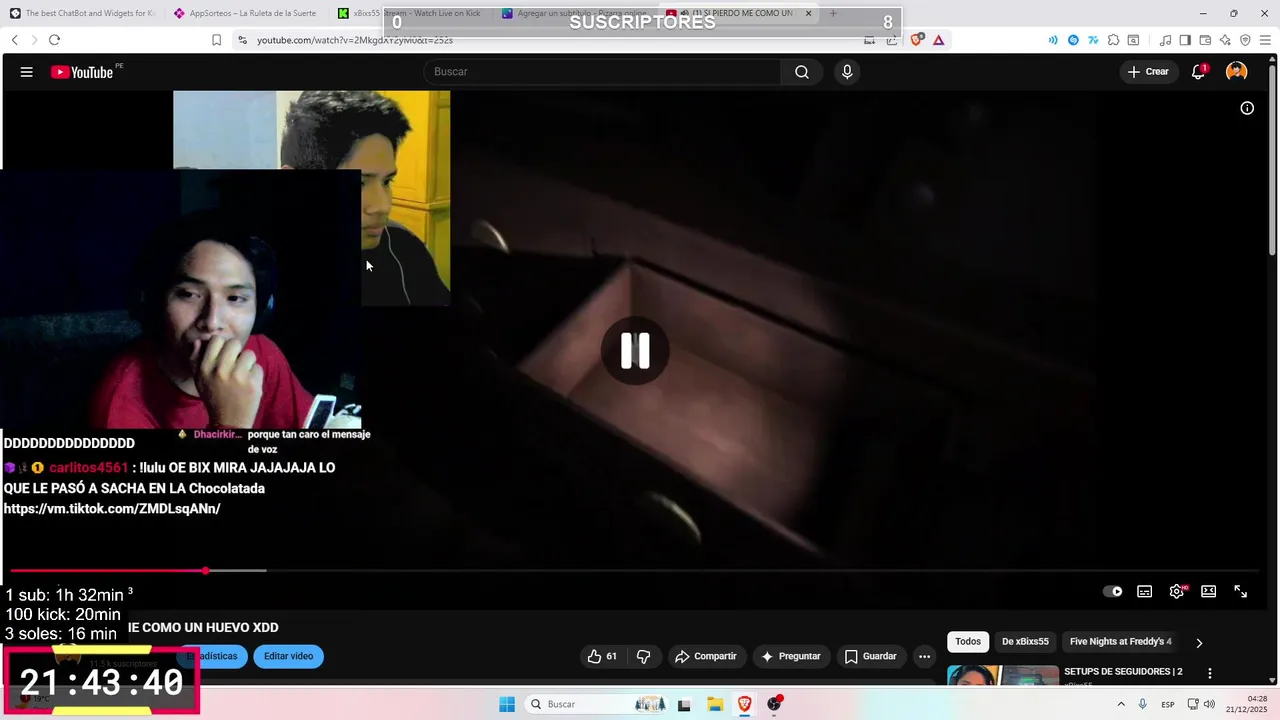The width and height of the screenshot is (1280, 720).
Task: Open OBS Studio taskbar icon
Action: [x=775, y=704]
